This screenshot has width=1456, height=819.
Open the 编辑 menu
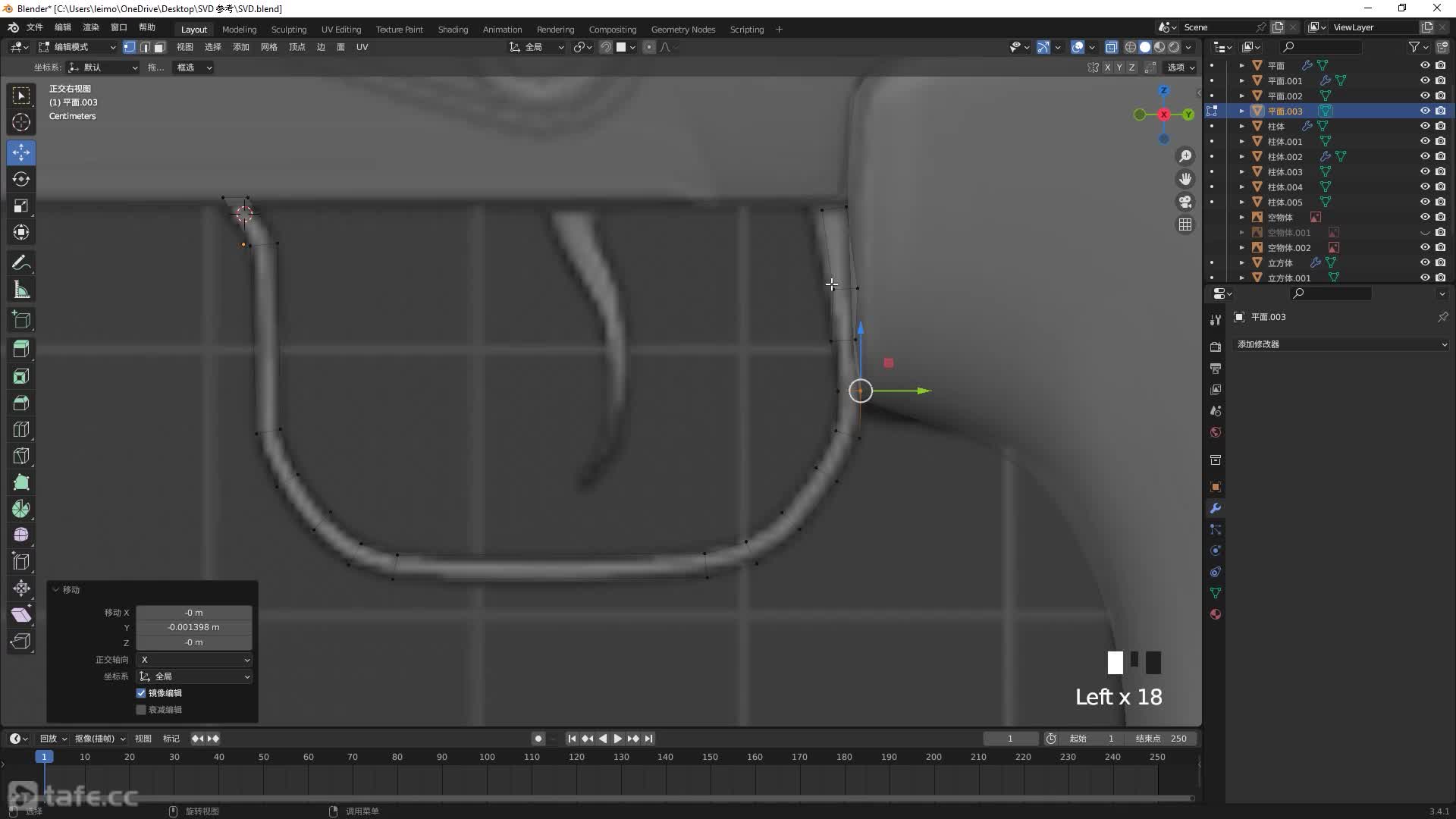pos(63,27)
